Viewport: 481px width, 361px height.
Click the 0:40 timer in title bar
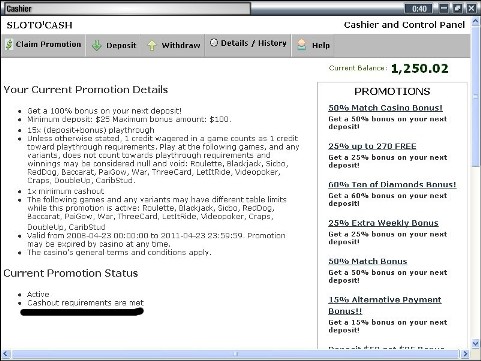[x=419, y=9]
